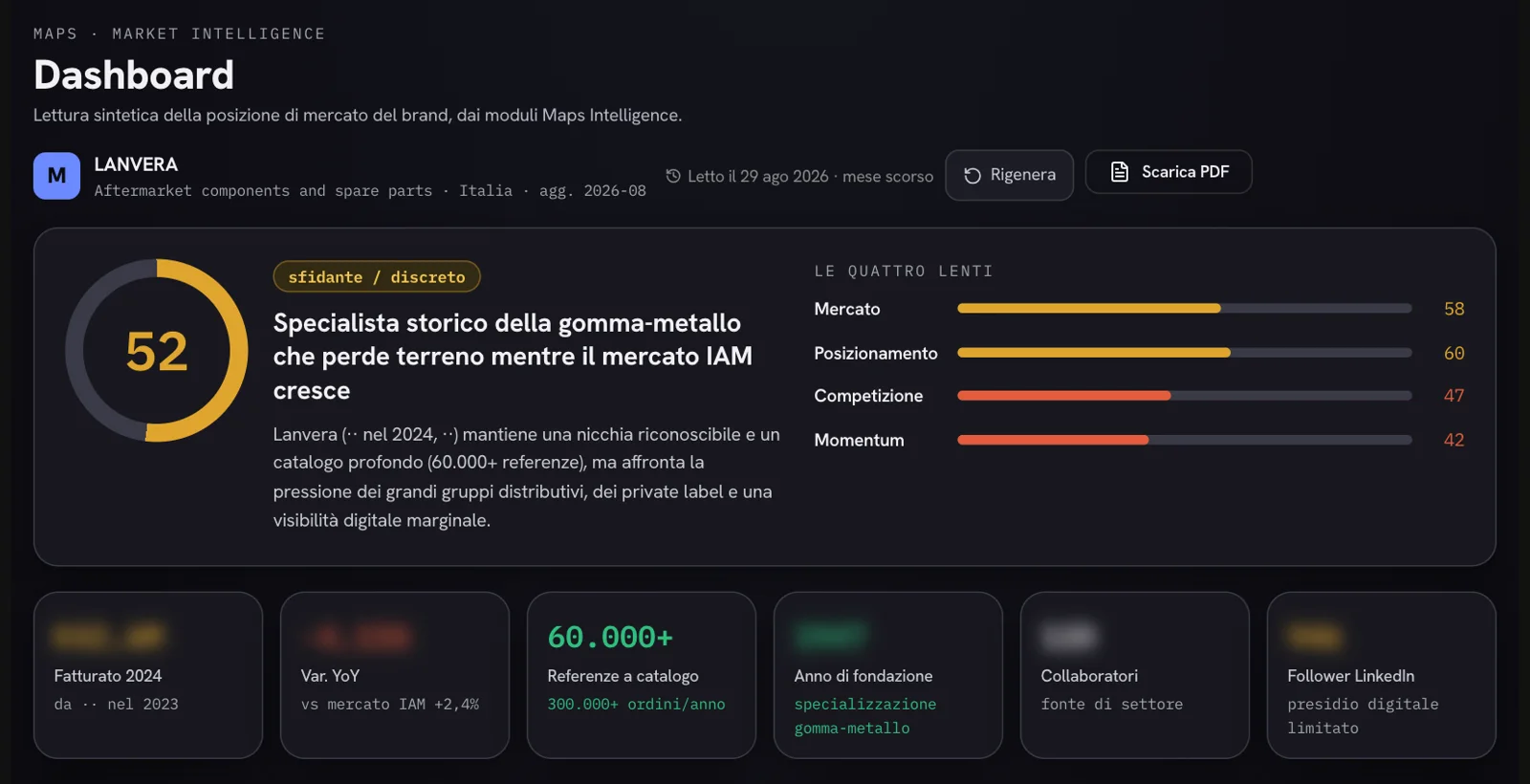Click the Mercato progress bar
The height and width of the screenshot is (784, 1530).
coord(1184,309)
